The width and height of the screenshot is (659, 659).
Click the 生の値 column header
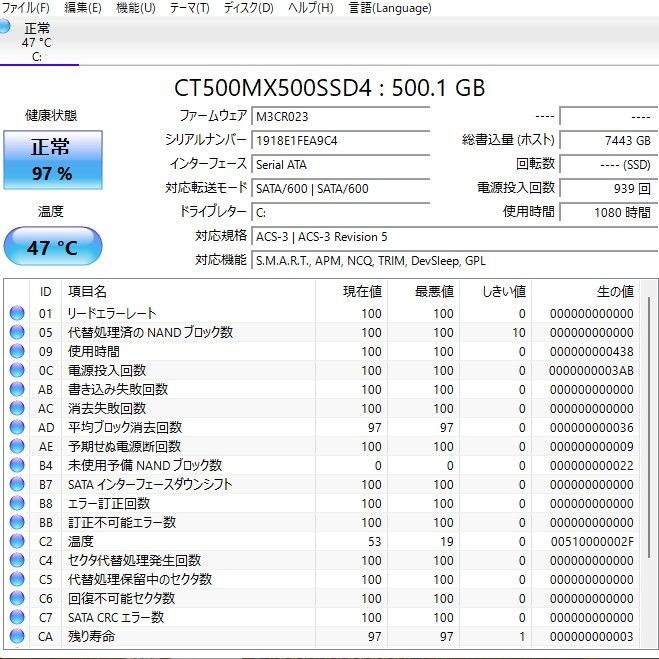click(585, 291)
